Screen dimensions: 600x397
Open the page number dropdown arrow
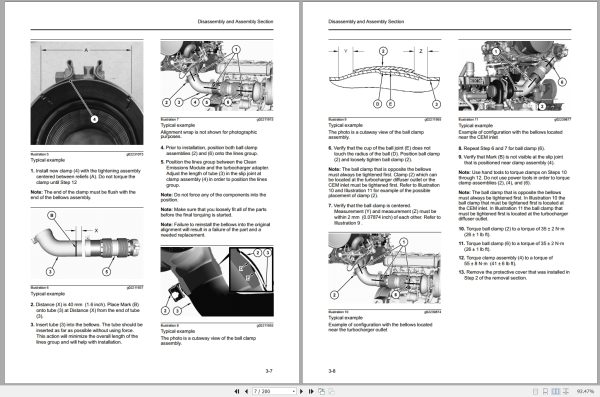[x=293, y=391]
